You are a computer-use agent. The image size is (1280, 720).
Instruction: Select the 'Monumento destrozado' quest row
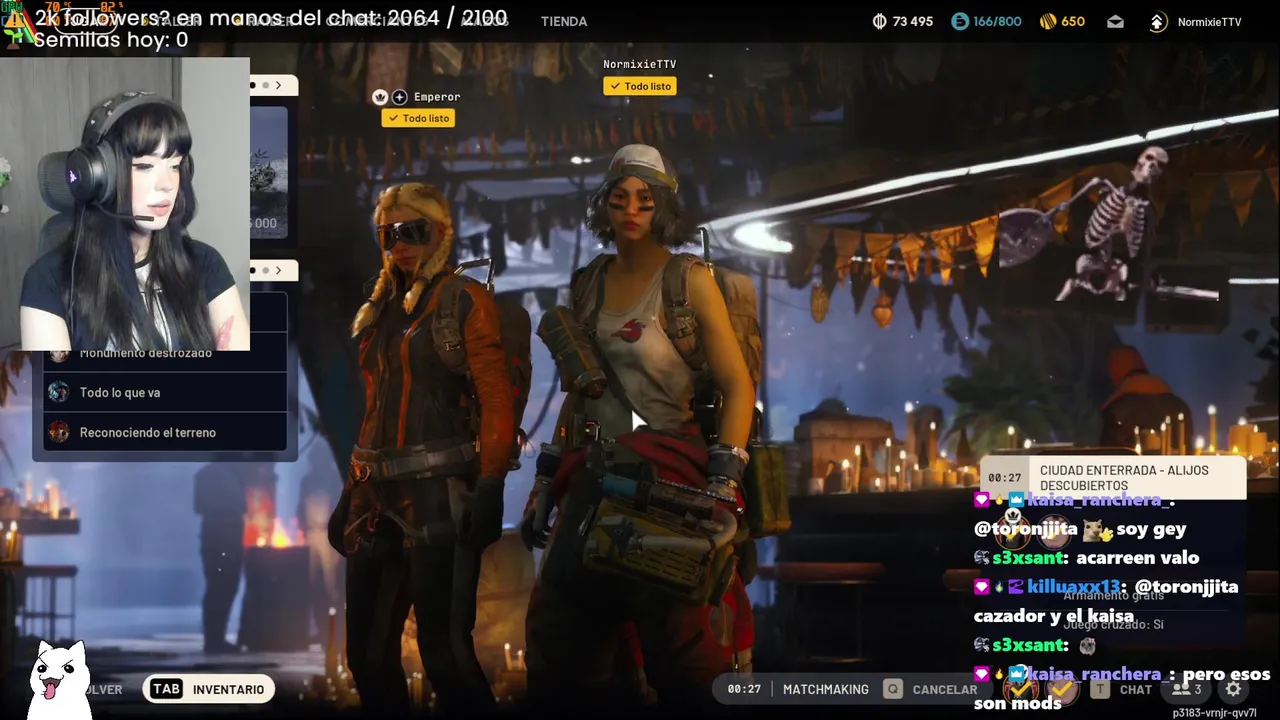pyautogui.click(x=165, y=353)
